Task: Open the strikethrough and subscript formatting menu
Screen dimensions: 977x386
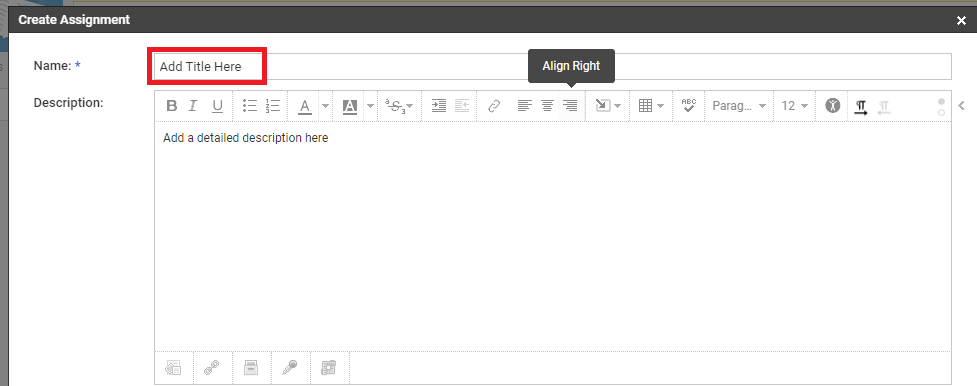Action: pos(399,106)
